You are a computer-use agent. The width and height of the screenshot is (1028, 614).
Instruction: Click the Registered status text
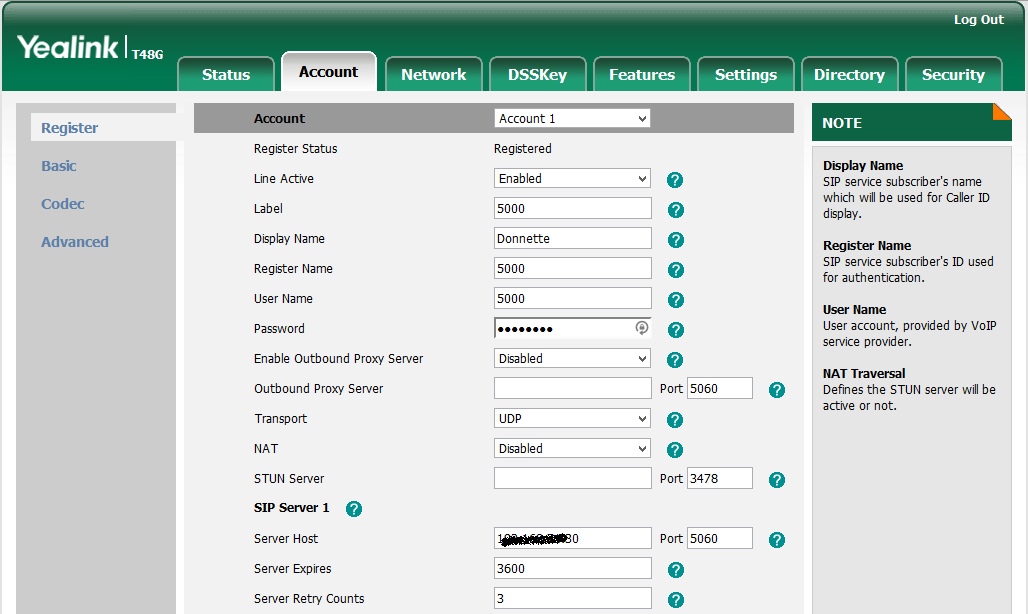(523, 149)
